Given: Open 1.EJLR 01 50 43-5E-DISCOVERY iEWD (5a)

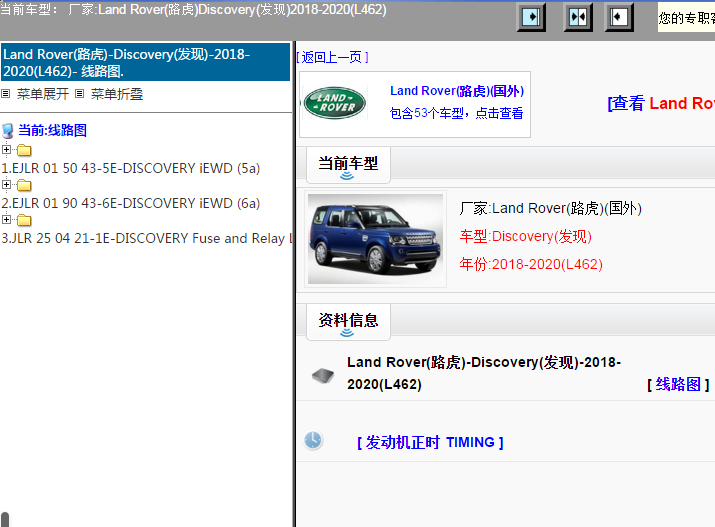Looking at the screenshot, I should tap(131, 168).
